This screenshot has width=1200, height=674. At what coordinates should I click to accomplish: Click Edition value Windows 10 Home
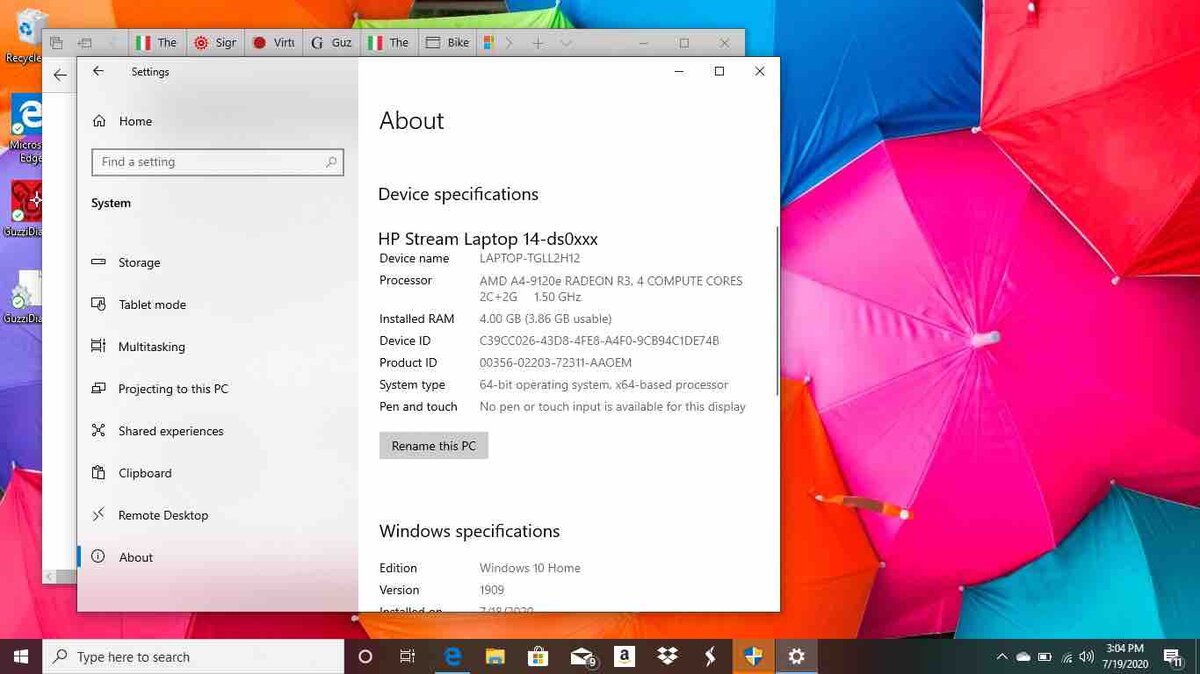(x=530, y=568)
